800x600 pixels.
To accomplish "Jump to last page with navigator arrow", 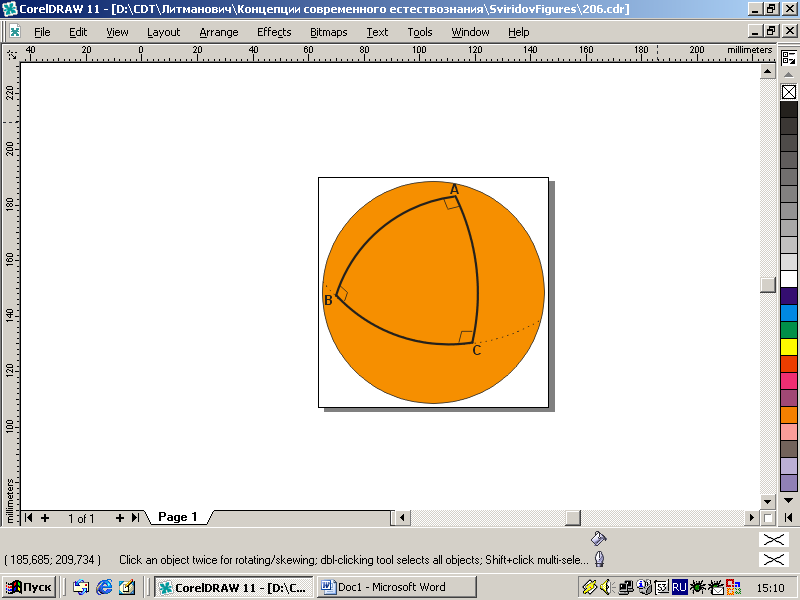I will point(135,518).
